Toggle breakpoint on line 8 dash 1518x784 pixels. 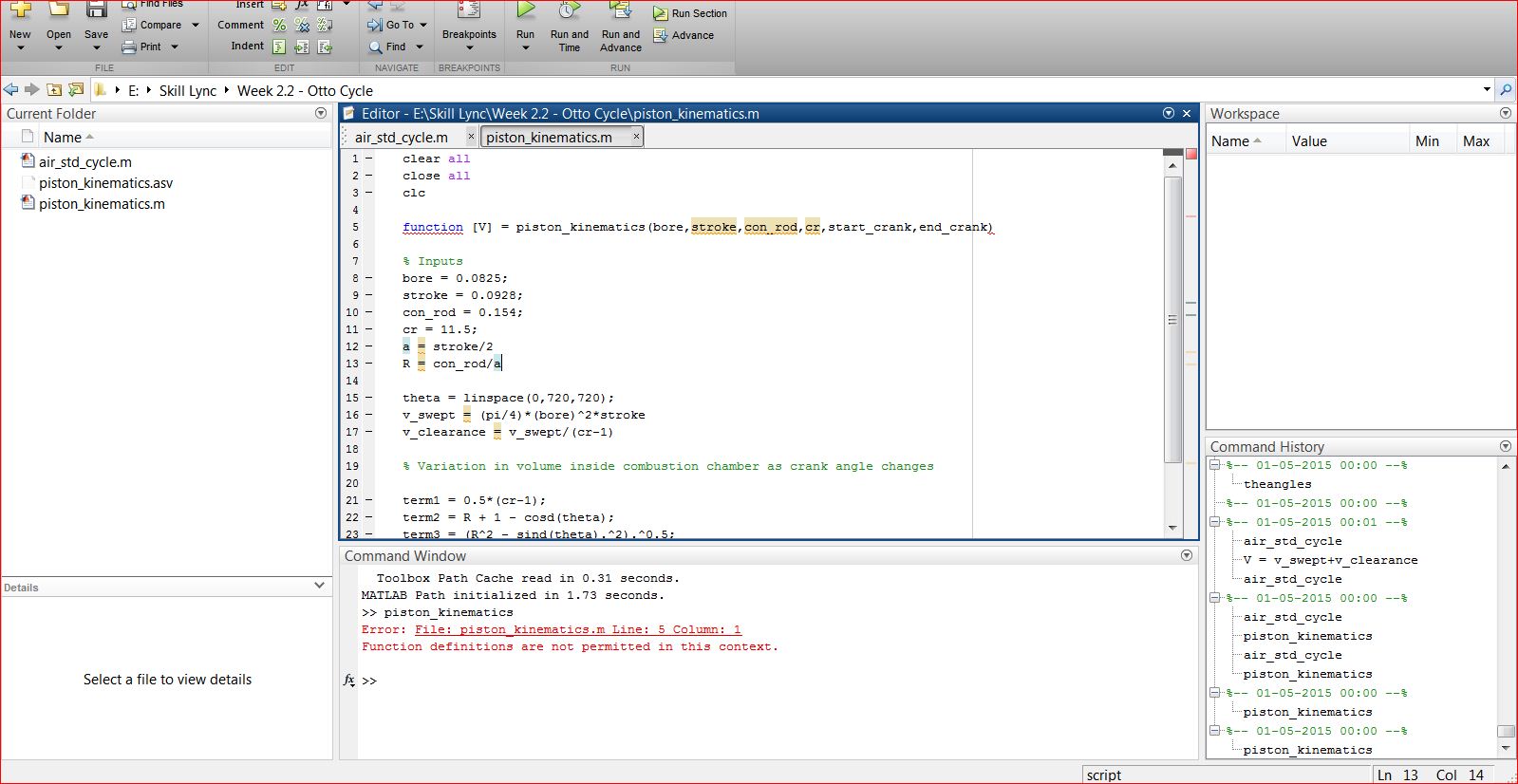click(x=368, y=278)
